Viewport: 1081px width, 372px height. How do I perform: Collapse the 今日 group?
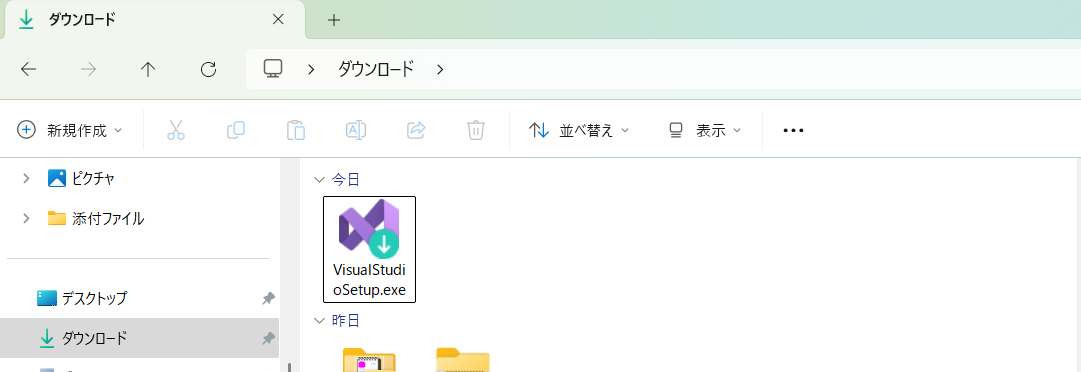tap(319, 180)
